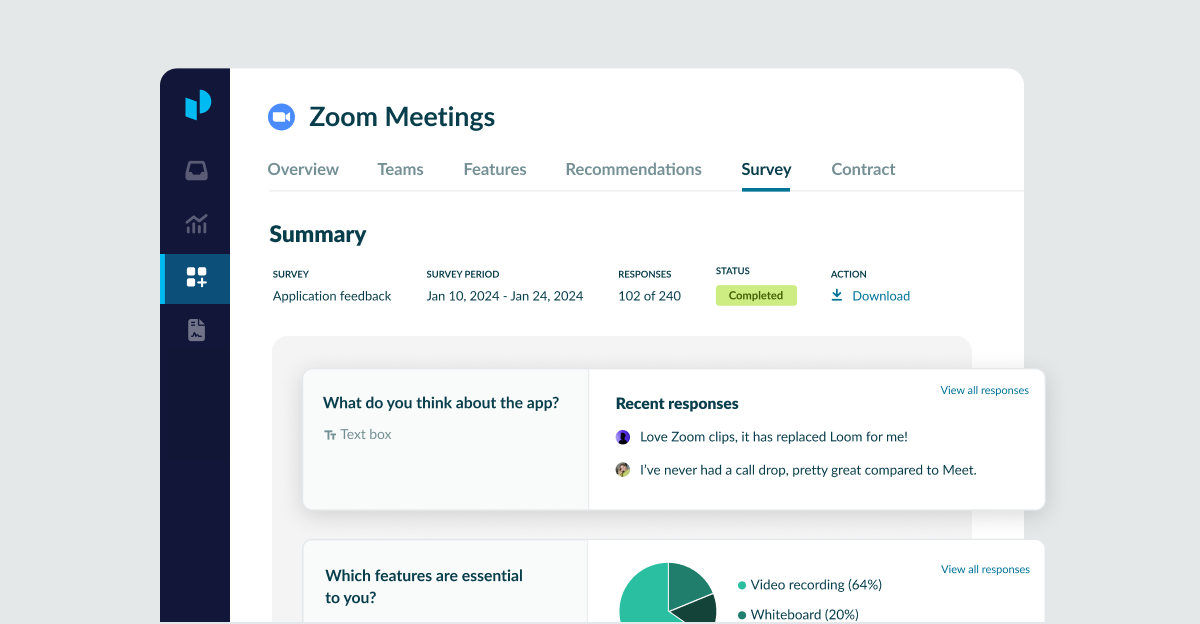Select the applications grid sidebar icon

[x=197, y=278]
